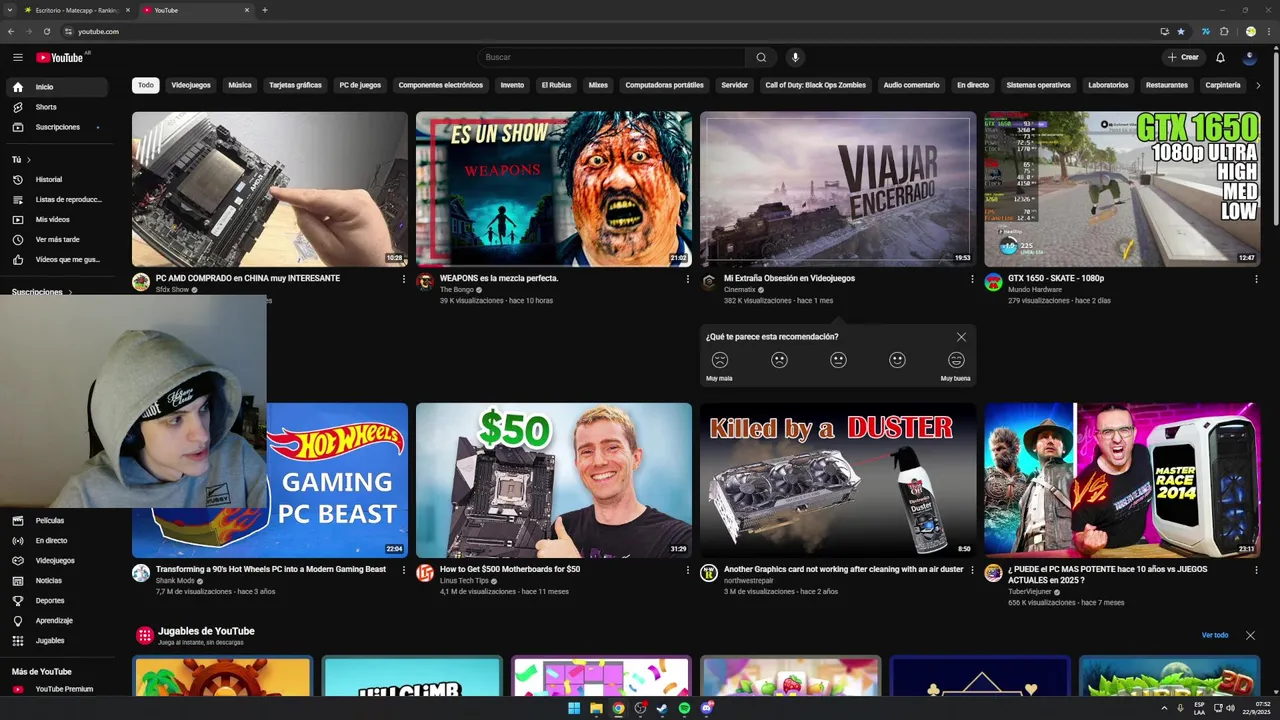Open options for PC AMD COMPRADO en CHINA video
The image size is (1280, 720).
click(404, 279)
